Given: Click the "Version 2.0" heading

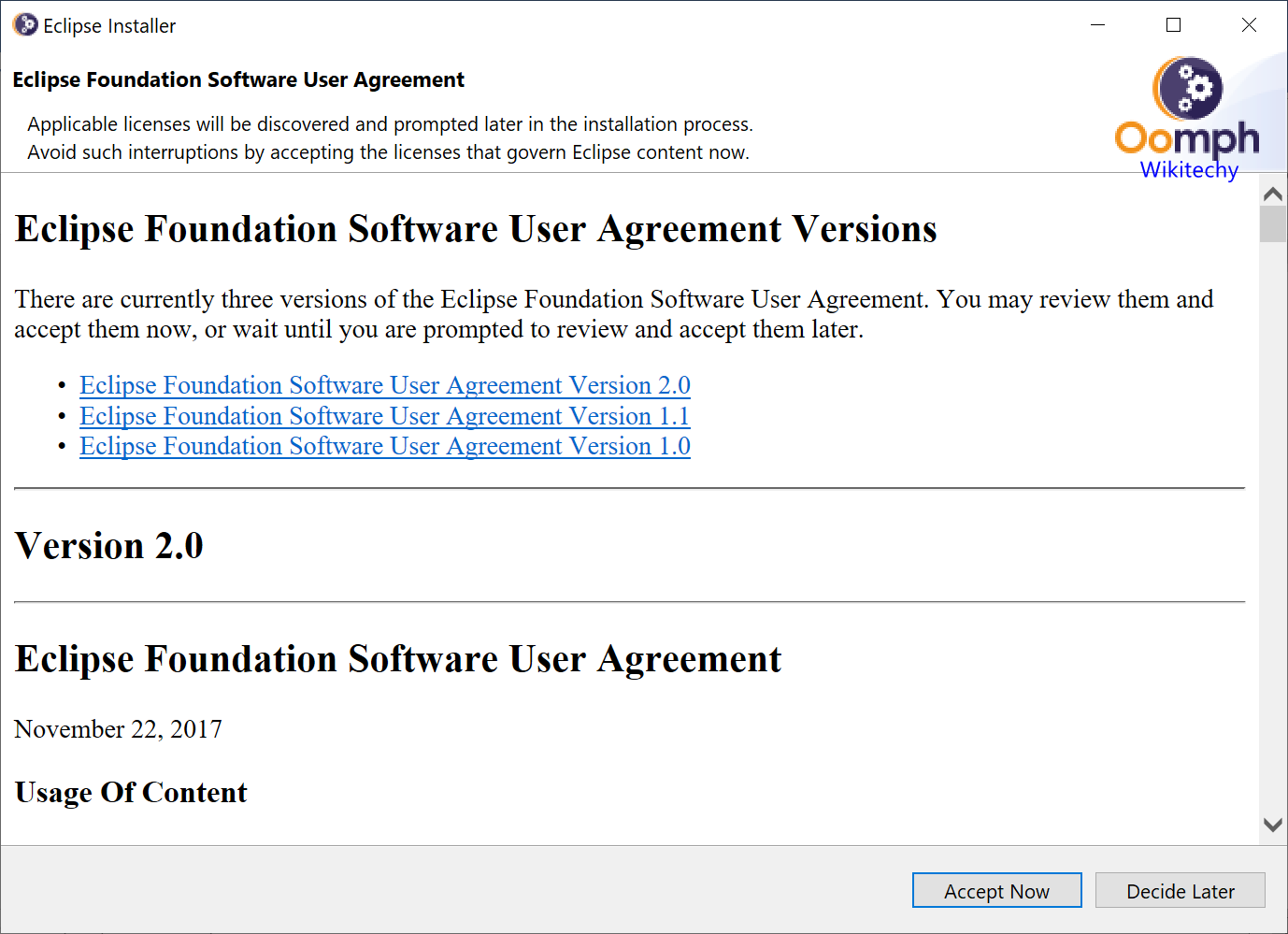Looking at the screenshot, I should pyautogui.click(x=109, y=546).
